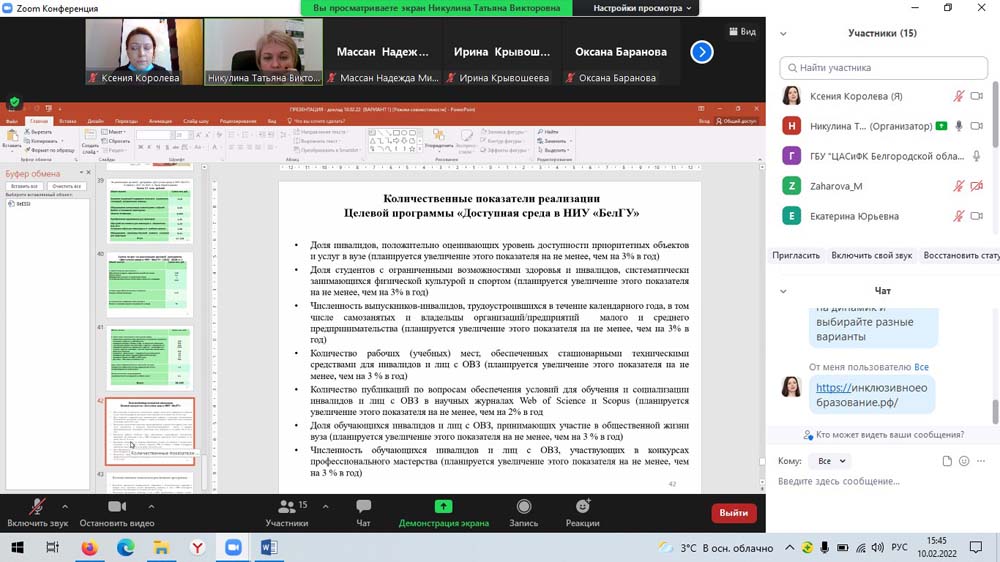
Task: Click the Вставить paste icon in PowerPoint
Action: (x=11, y=138)
